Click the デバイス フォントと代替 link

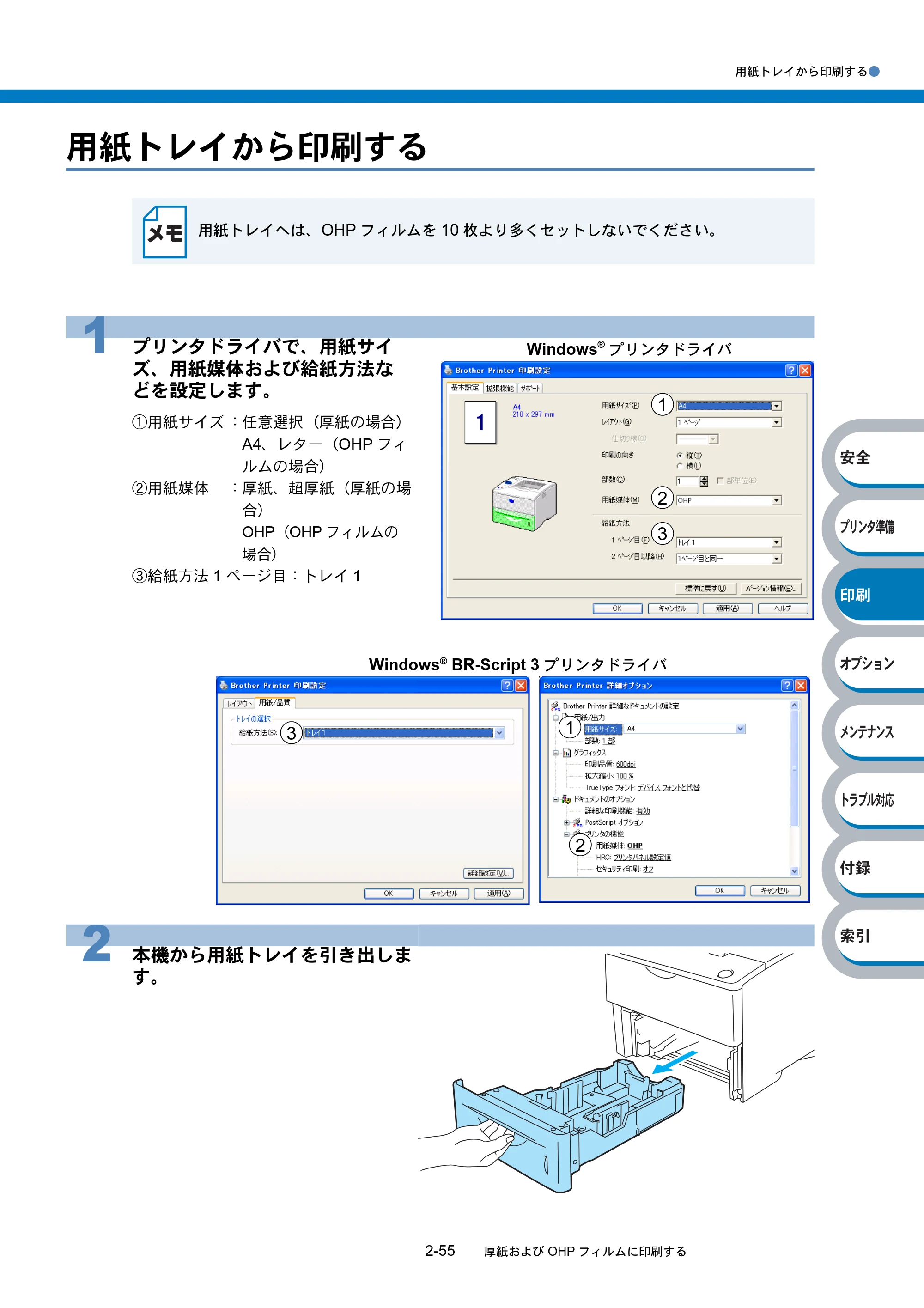pyautogui.click(x=669, y=788)
